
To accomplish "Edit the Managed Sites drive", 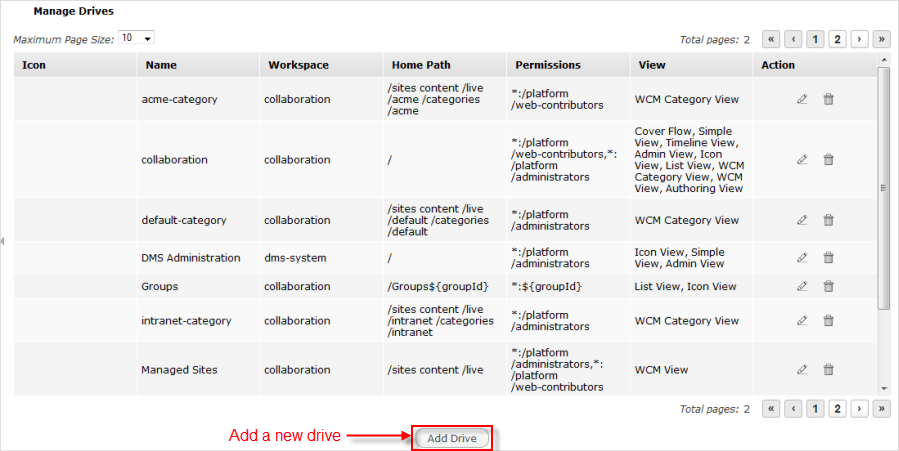I will 802,370.
